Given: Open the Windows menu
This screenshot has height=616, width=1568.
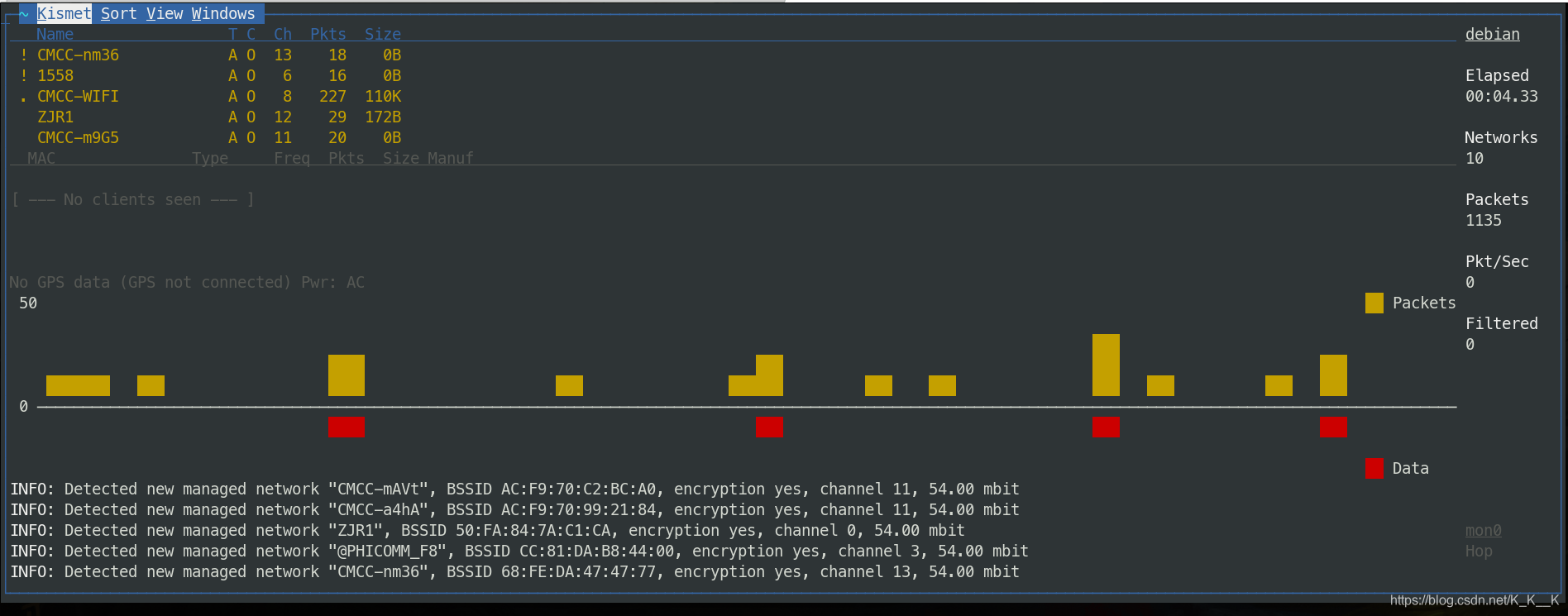Looking at the screenshot, I should coord(223,13).
